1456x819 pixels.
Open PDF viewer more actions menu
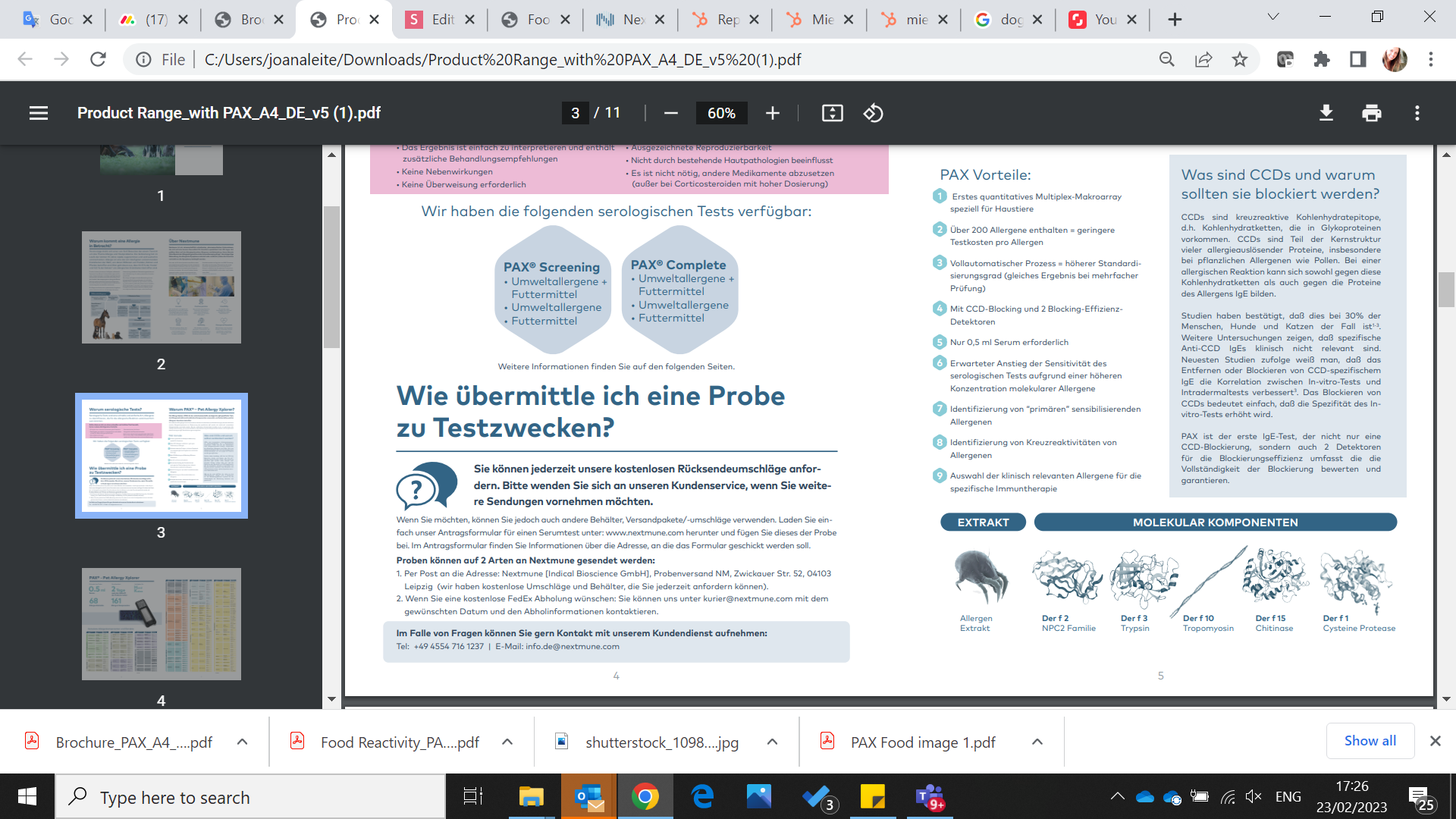[x=1417, y=113]
